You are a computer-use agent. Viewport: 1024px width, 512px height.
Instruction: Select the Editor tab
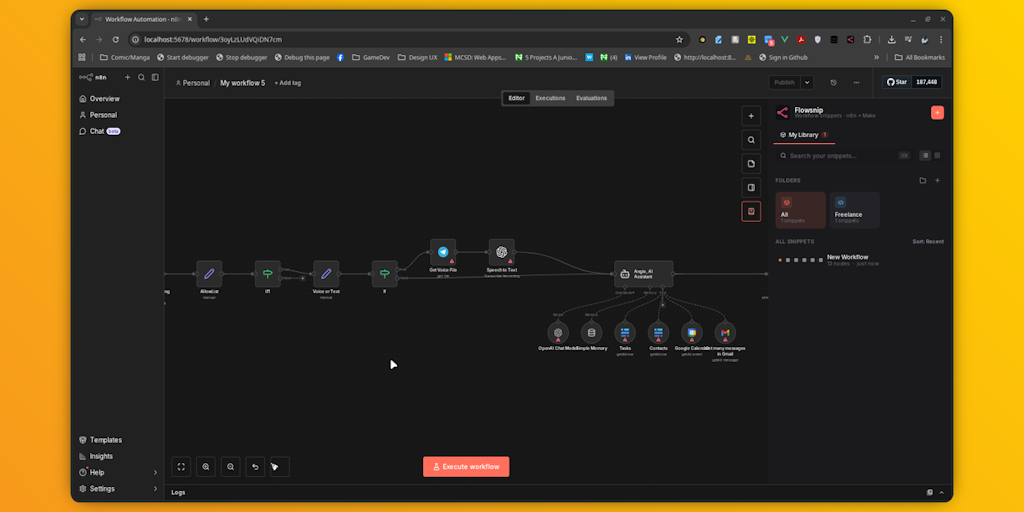517,98
